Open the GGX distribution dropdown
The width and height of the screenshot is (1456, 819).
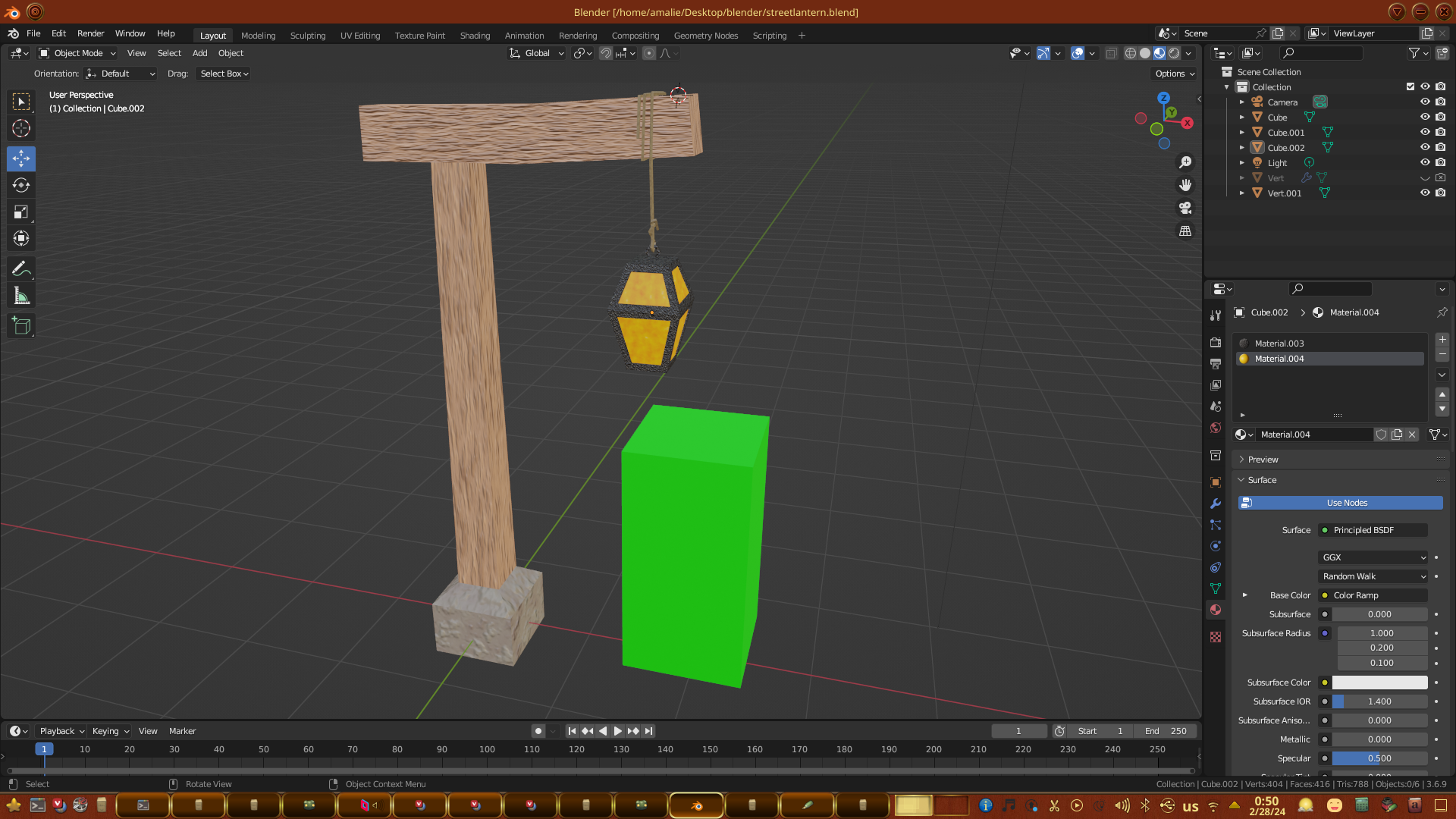[x=1373, y=557]
